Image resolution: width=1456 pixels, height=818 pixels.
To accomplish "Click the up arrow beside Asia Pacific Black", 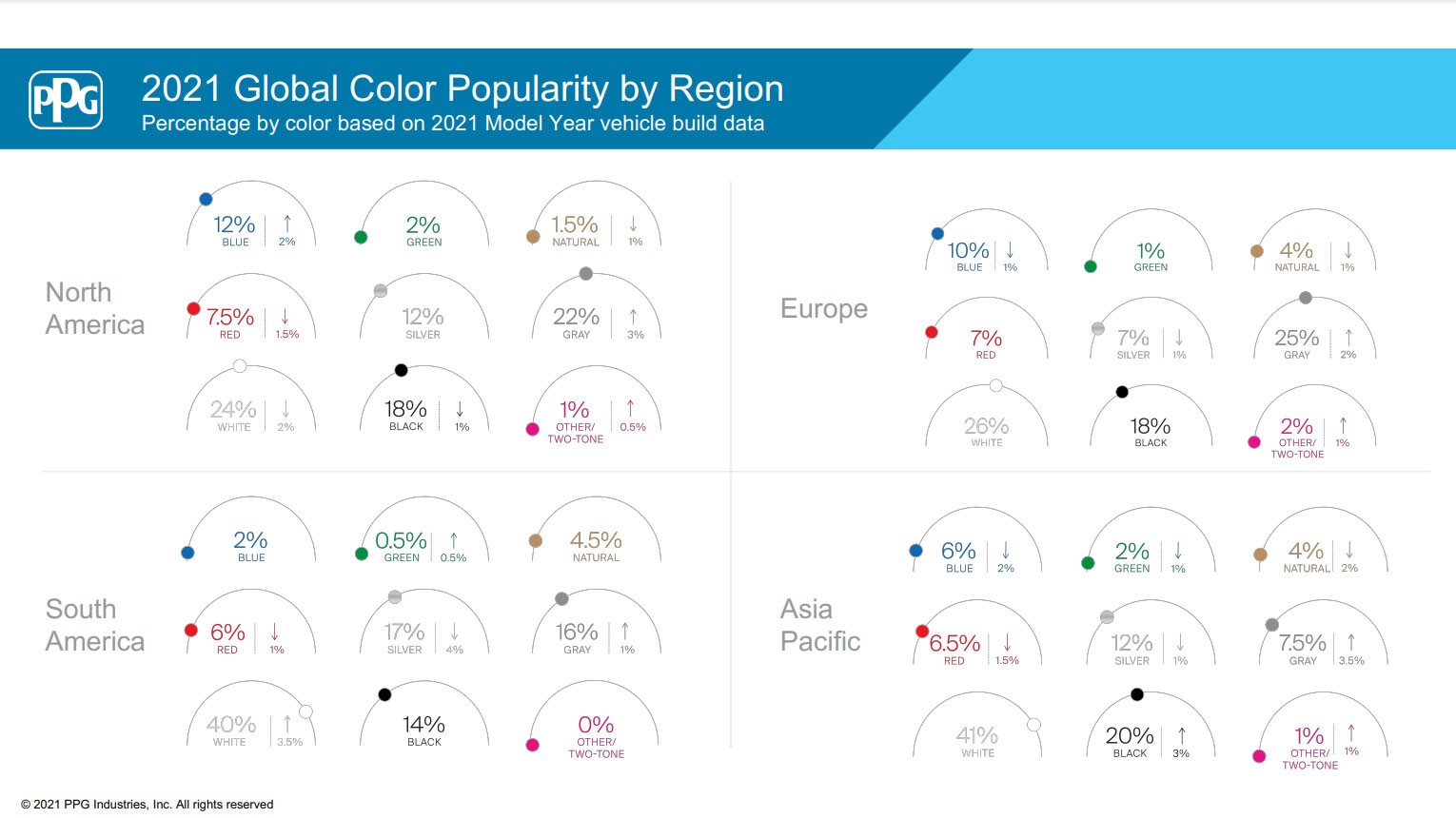I will point(1182,735).
